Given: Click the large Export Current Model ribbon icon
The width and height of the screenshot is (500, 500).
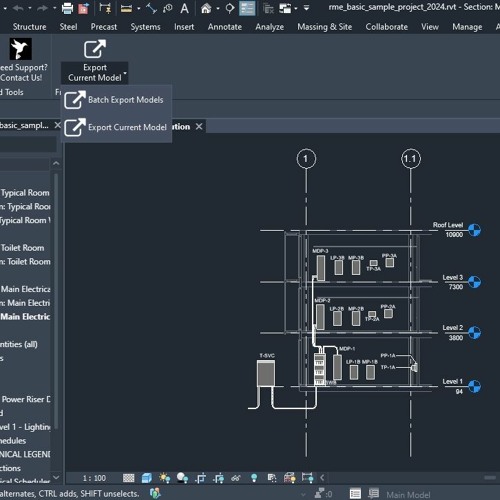Looking at the screenshot, I should point(95,49).
